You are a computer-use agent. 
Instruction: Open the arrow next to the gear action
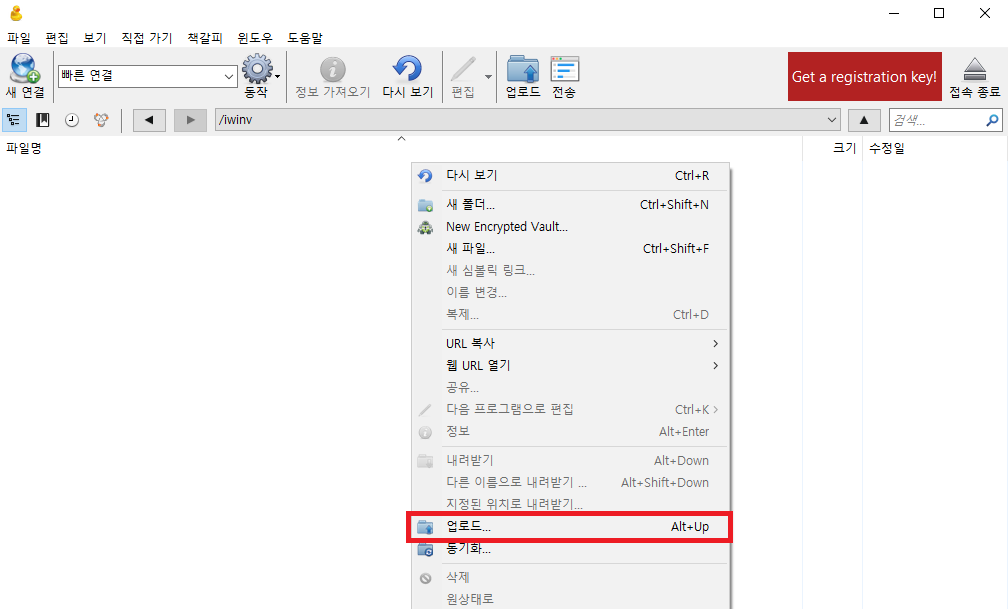[x=277, y=77]
